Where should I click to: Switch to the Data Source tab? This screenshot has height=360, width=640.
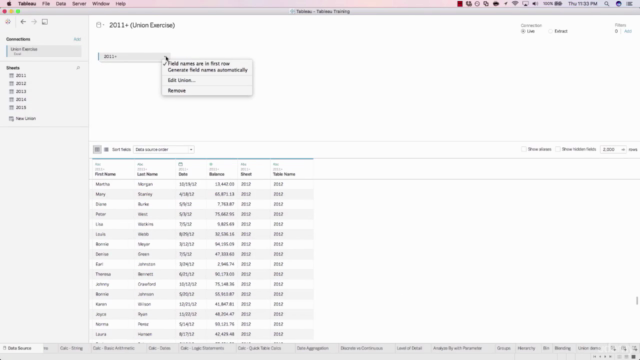coord(19,348)
